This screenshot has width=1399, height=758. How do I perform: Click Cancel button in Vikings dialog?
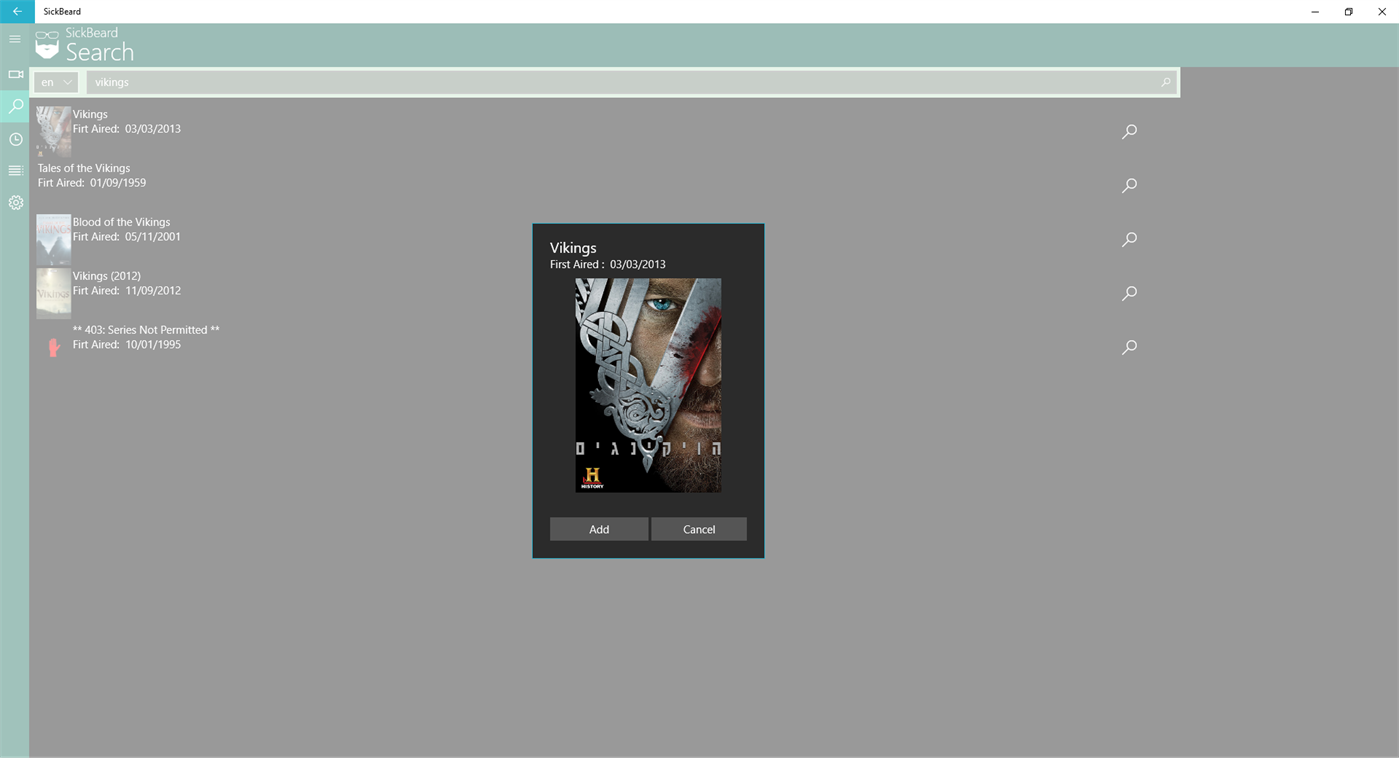tap(699, 529)
